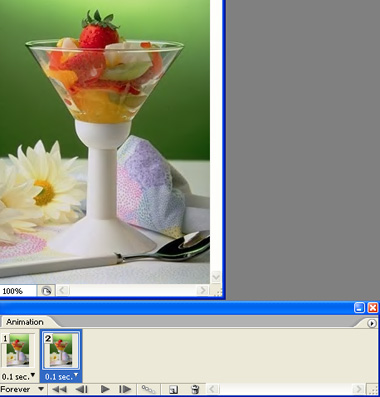Screen dimensions: 380x397
Task: Delete the selected animation frame
Action: coord(195,389)
